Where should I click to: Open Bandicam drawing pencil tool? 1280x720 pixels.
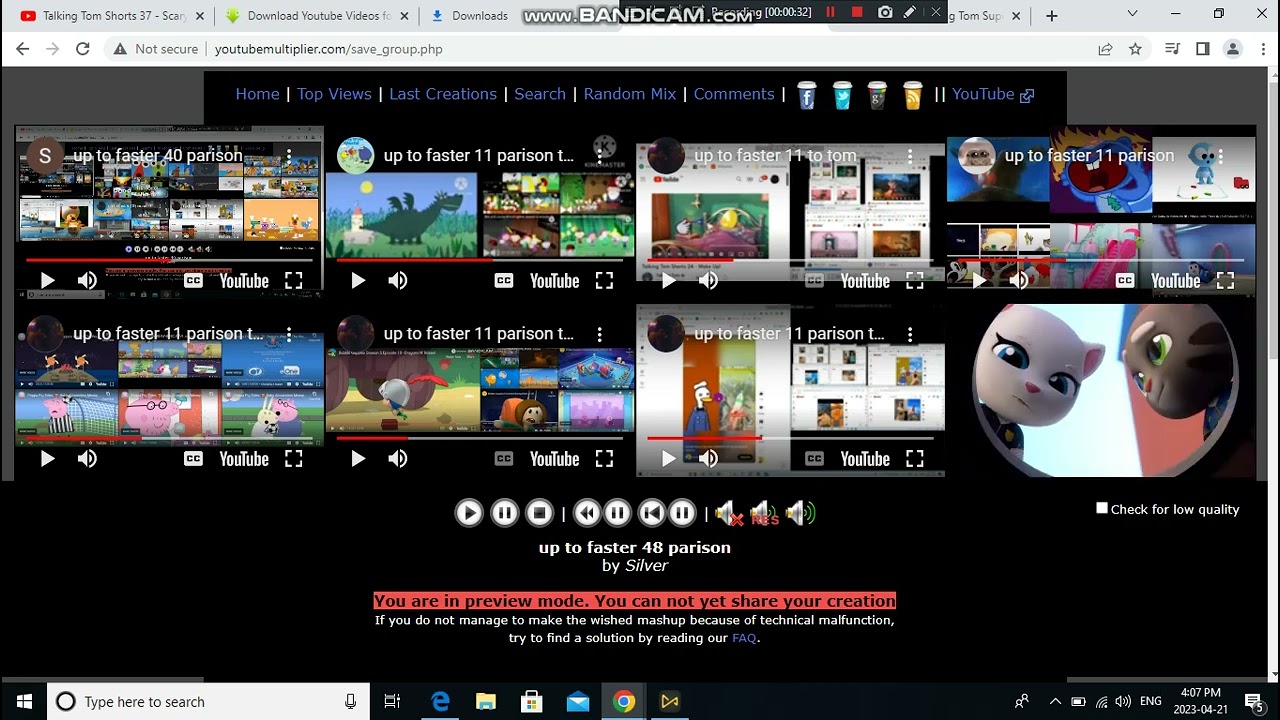tap(910, 12)
